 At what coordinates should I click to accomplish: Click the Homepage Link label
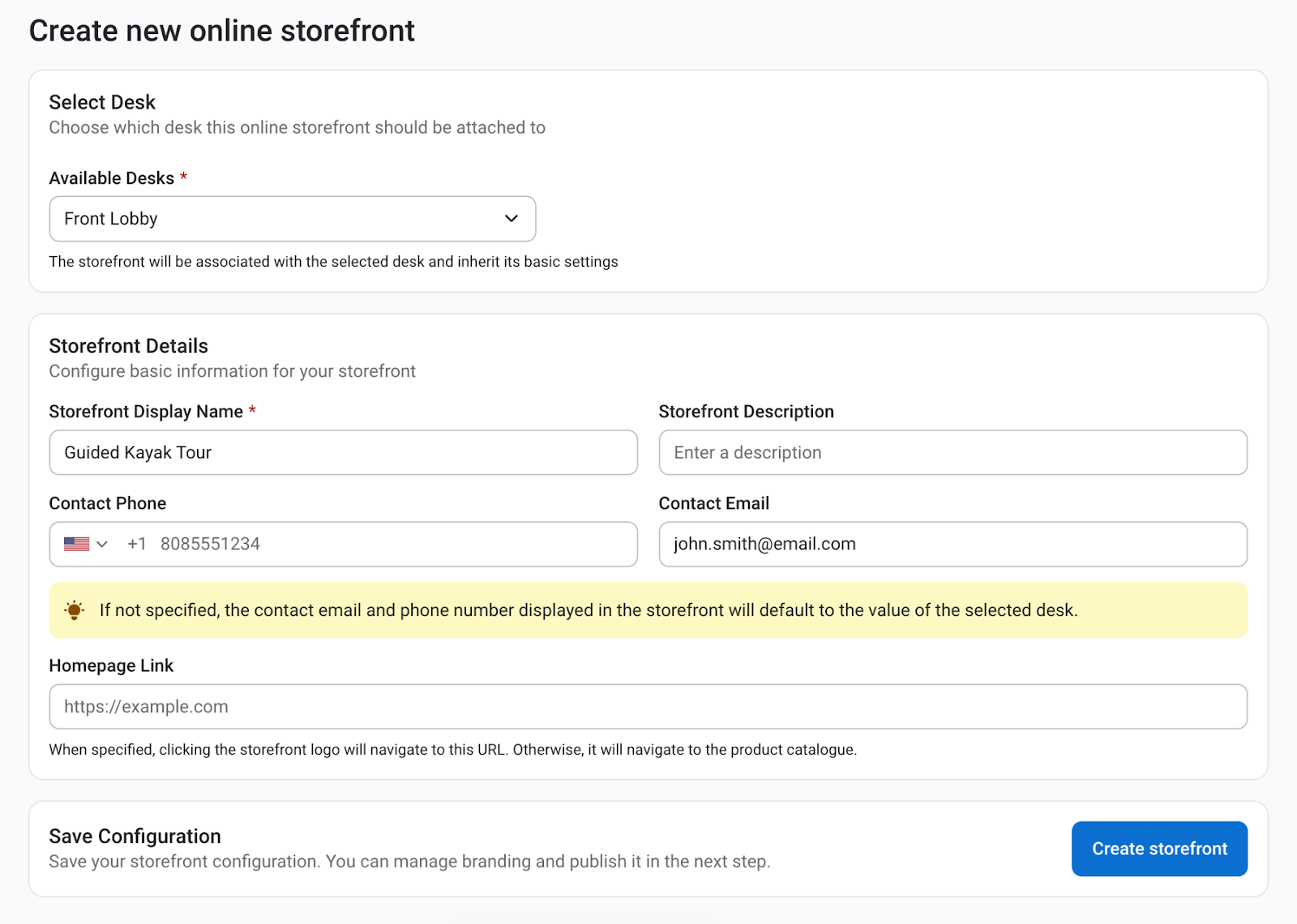[111, 665]
